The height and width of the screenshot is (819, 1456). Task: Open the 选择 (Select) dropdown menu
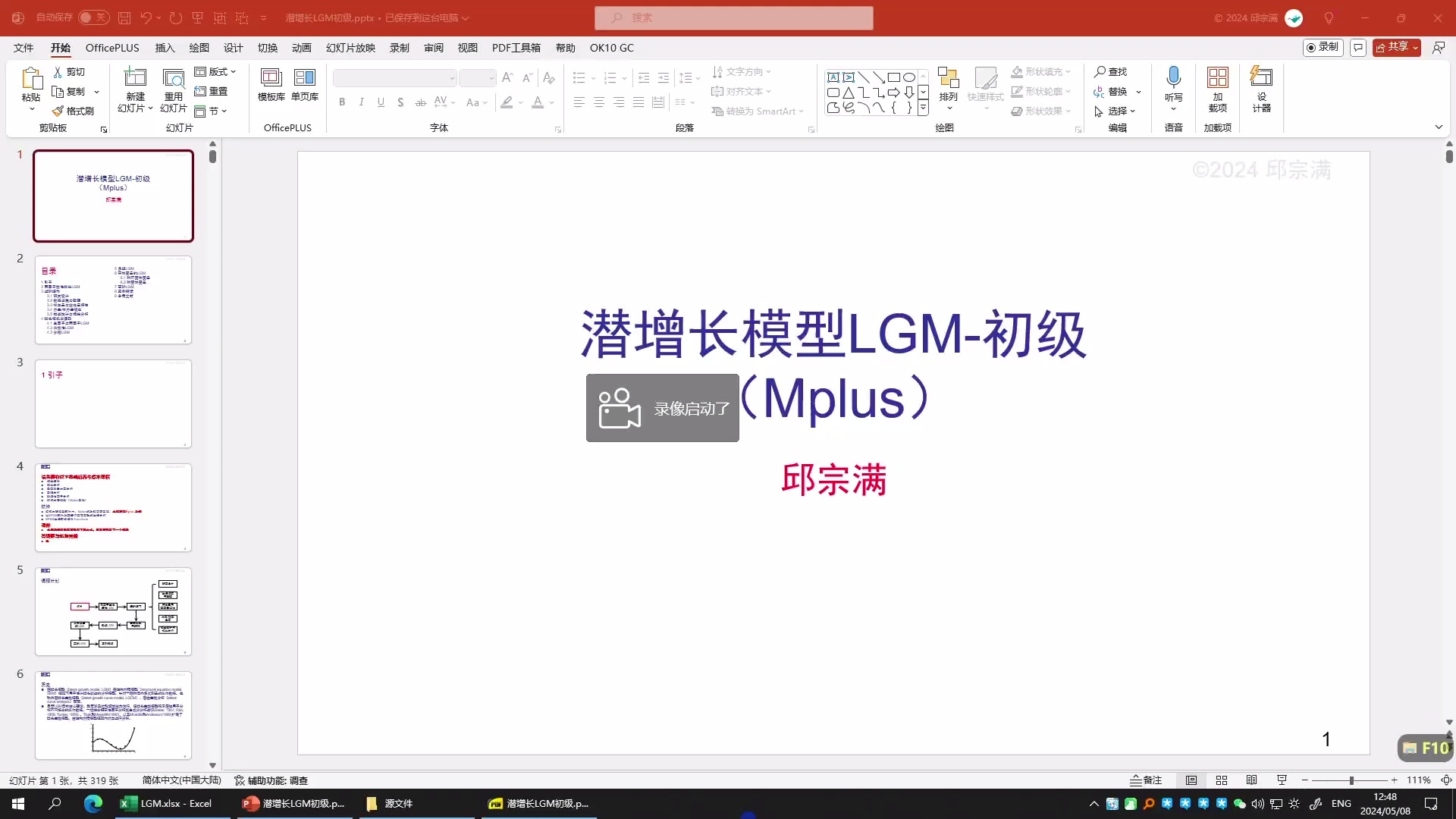(1116, 111)
